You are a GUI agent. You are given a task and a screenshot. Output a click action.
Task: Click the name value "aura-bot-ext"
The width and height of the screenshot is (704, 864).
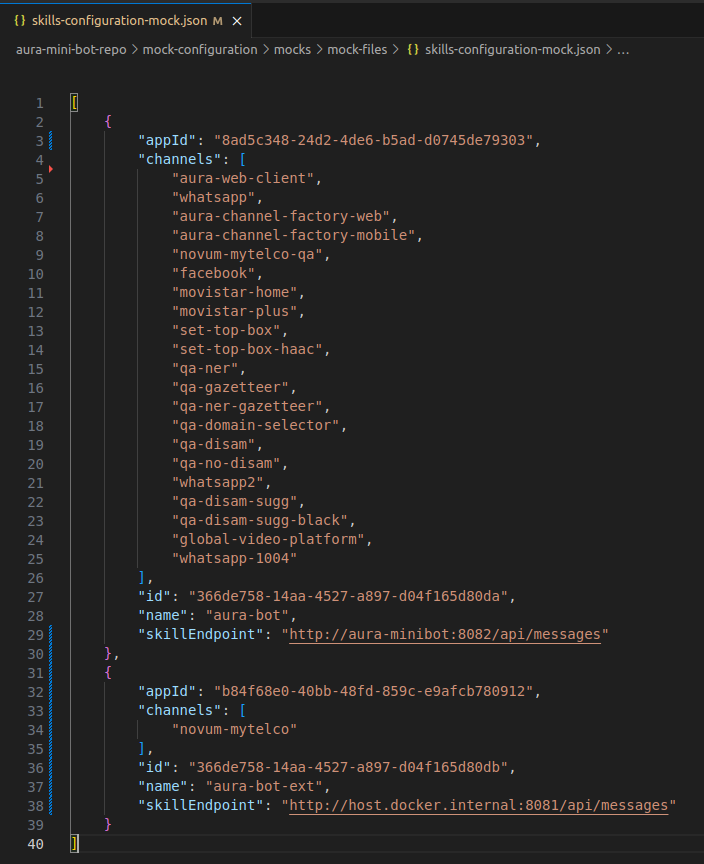264,786
